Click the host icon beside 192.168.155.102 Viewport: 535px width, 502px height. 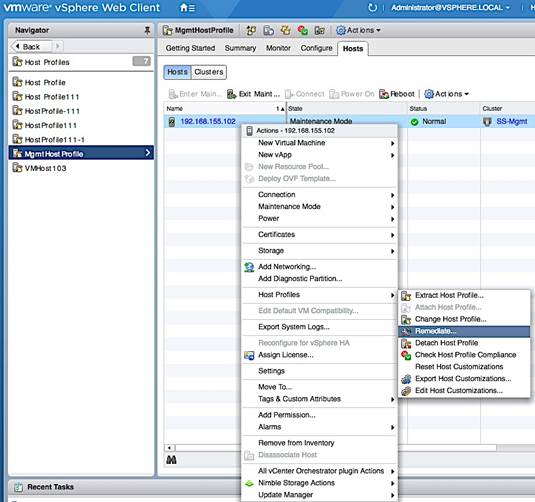pos(172,121)
